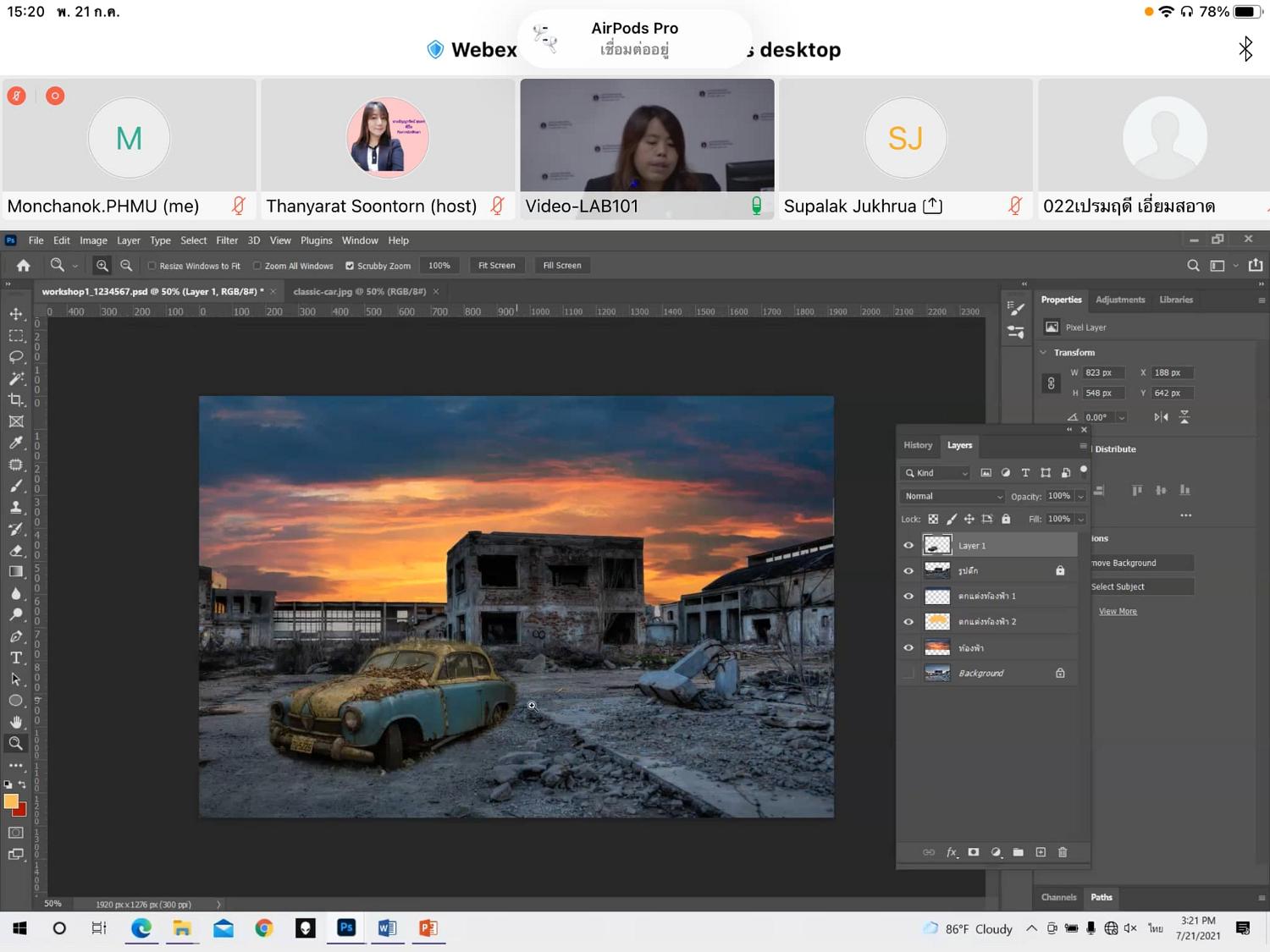Viewport: 1270px width, 952px height.
Task: Add a layer mask from Layers panel
Action: [x=974, y=852]
